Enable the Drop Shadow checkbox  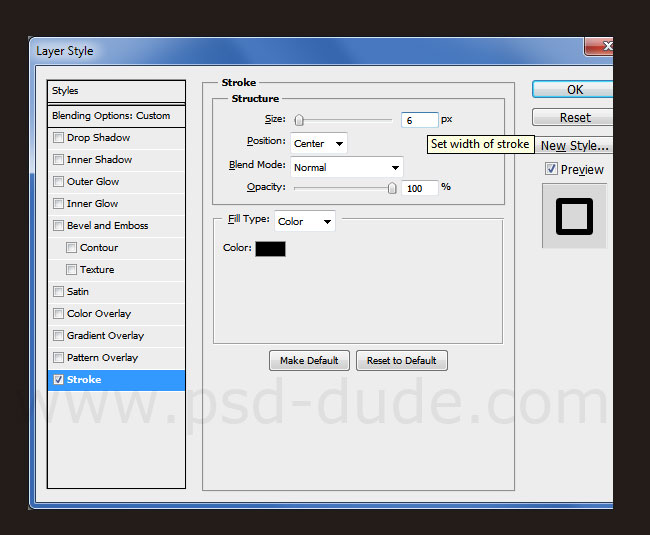59,138
